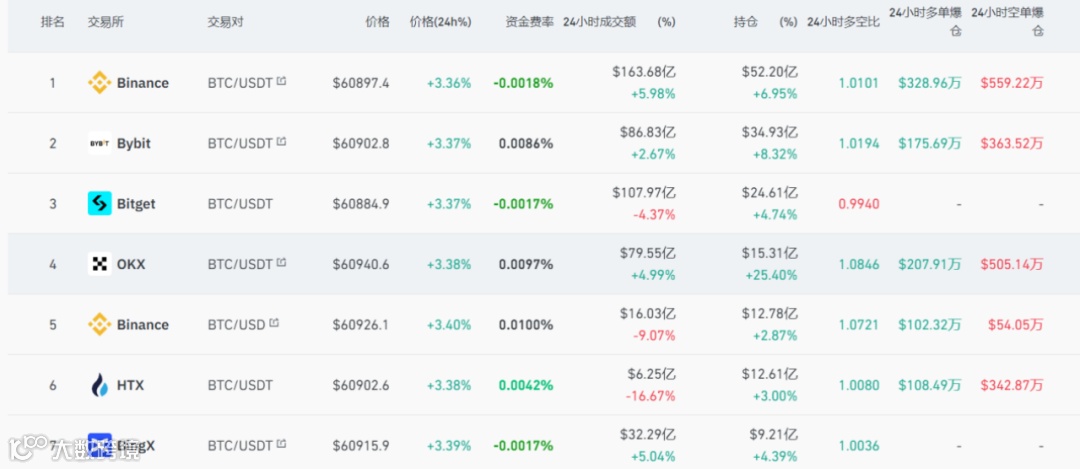1080x469 pixels.
Task: Click short liquidation $559.22万 for Binance
Action: 1012,83
